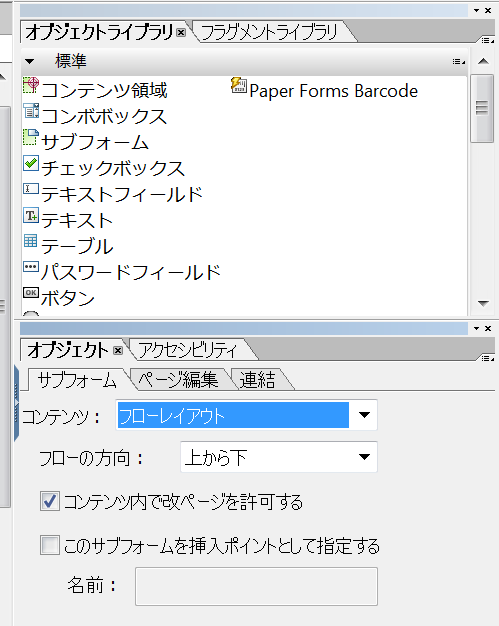The image size is (499, 626).
Task: Open the ページ編集 sub-tab
Action: [x=178, y=380]
